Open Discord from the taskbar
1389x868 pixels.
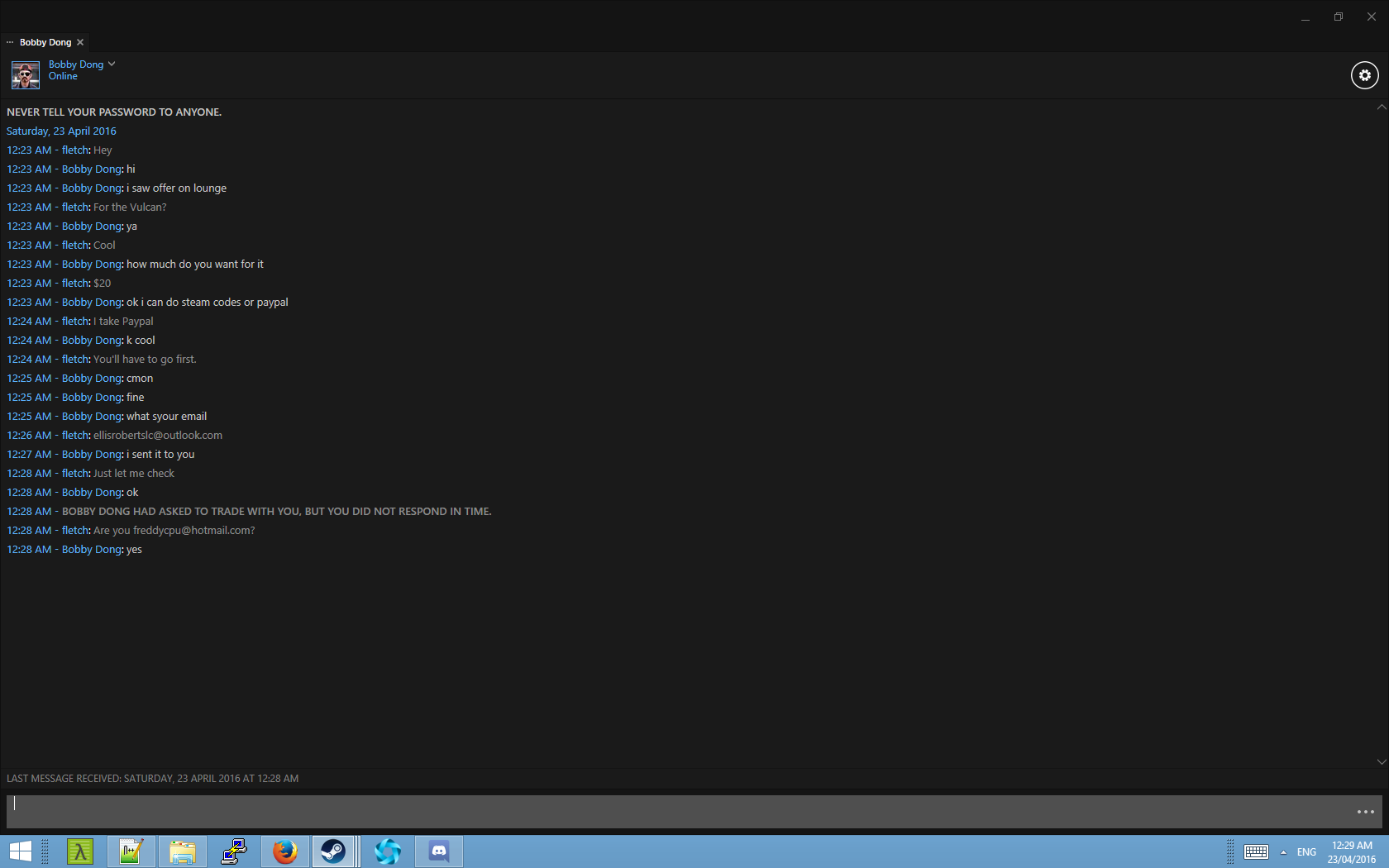tap(439, 851)
